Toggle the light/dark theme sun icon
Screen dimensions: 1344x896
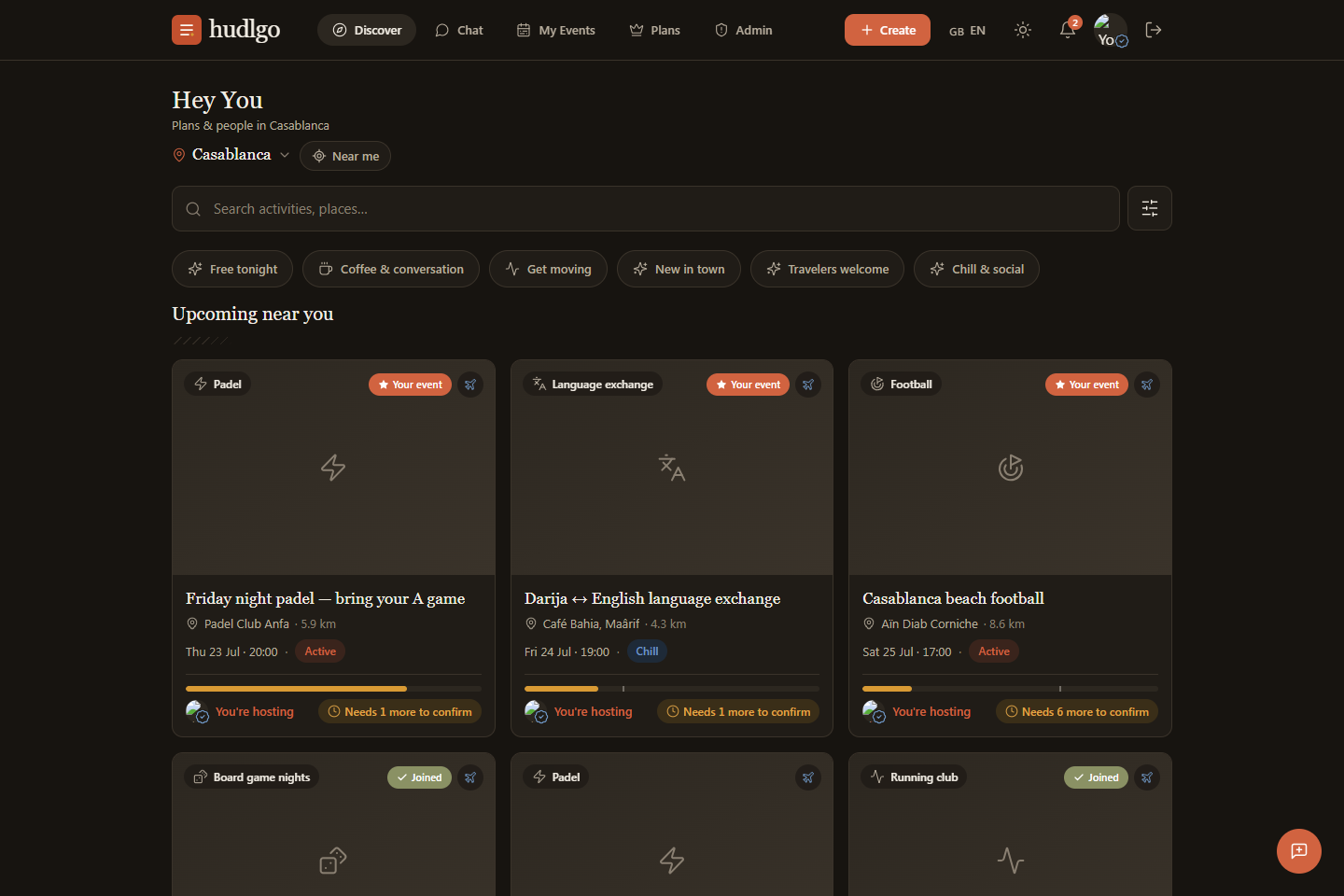click(x=1023, y=30)
